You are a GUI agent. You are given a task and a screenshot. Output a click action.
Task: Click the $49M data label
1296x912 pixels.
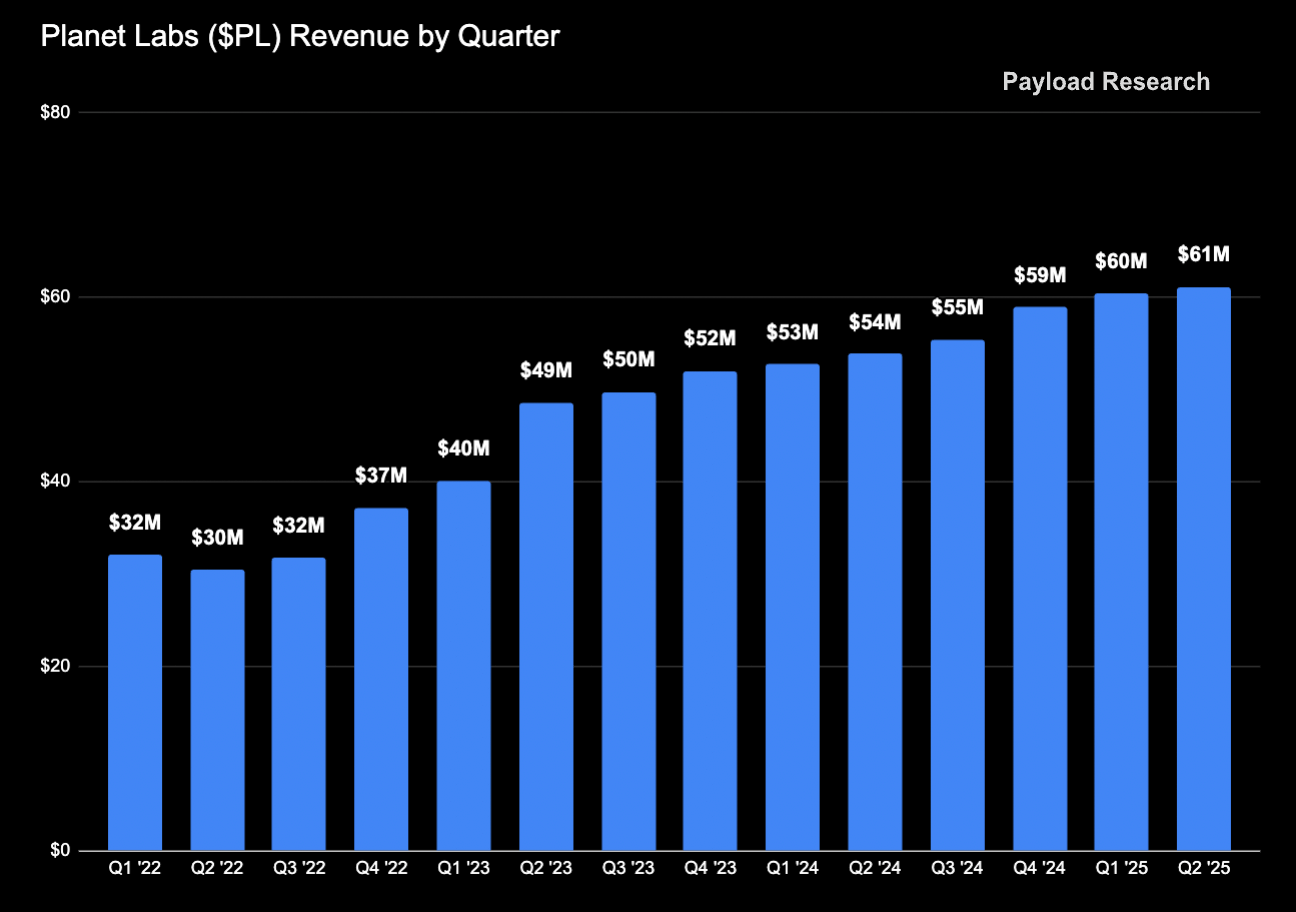coord(546,370)
